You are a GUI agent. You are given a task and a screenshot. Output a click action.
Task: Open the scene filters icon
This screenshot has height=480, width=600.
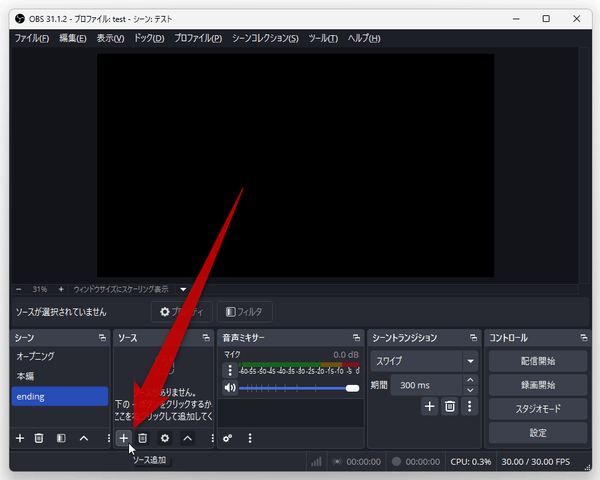(61, 438)
